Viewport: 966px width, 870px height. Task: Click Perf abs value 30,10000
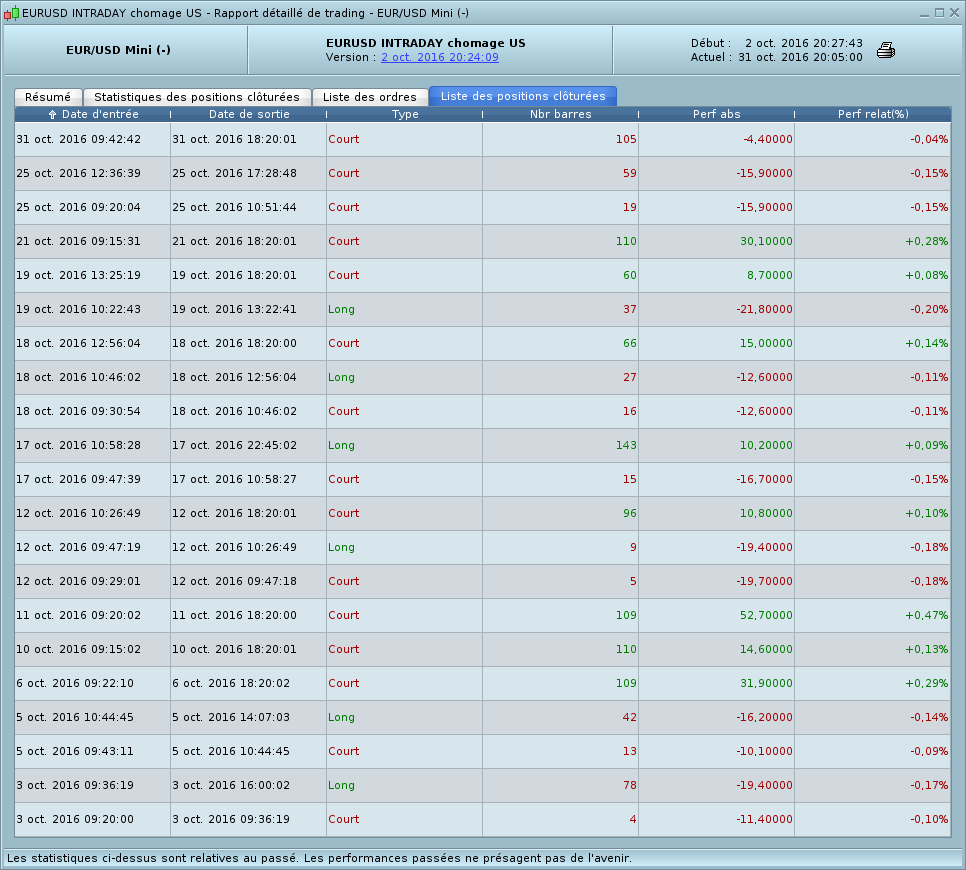(x=766, y=241)
